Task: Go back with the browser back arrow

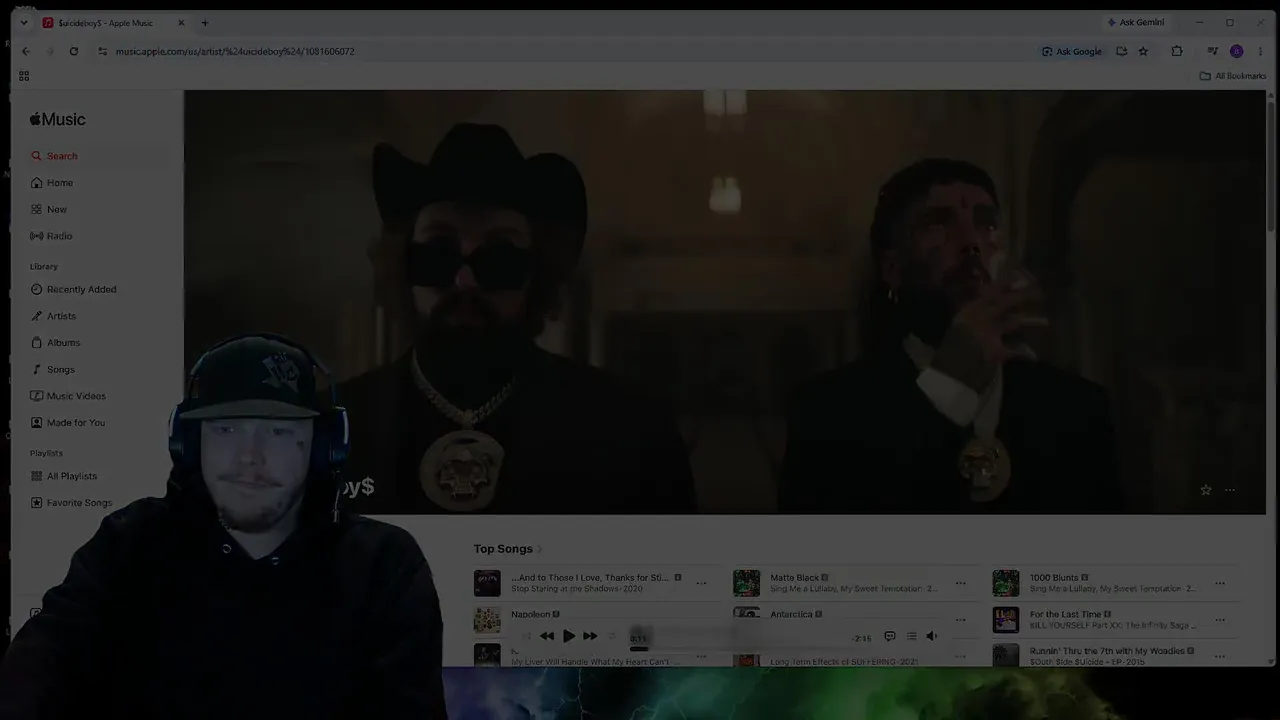Action: click(26, 51)
